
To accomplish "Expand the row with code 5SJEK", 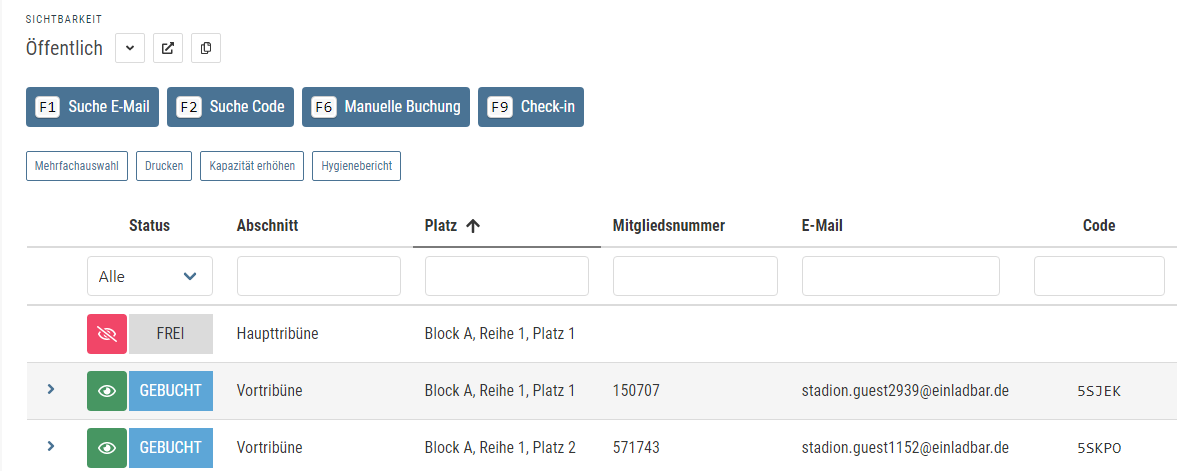I will coord(51,389).
